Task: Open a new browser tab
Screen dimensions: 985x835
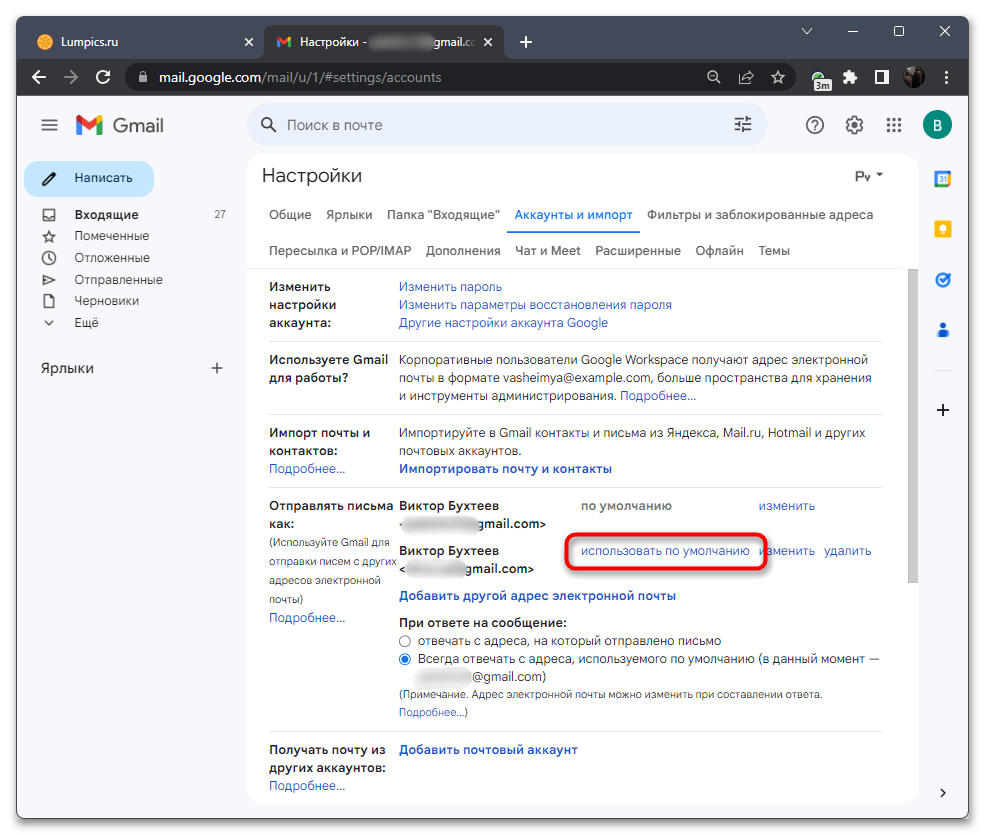Action: click(x=526, y=42)
